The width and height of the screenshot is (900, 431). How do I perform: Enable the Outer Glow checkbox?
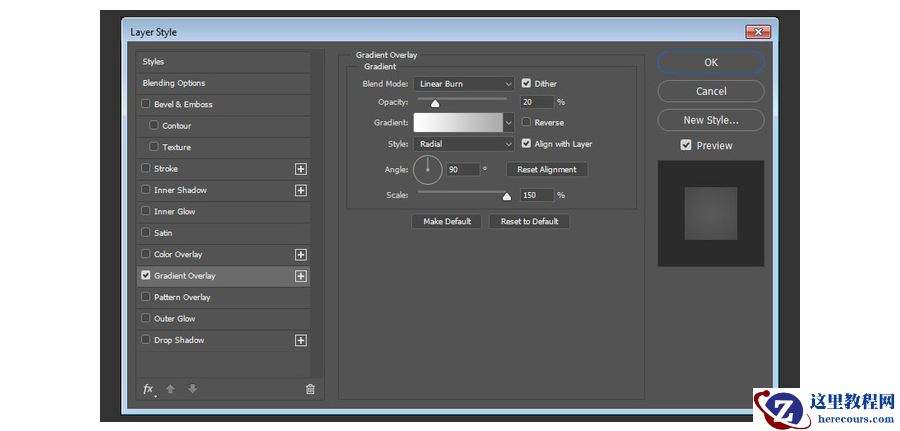pos(146,318)
